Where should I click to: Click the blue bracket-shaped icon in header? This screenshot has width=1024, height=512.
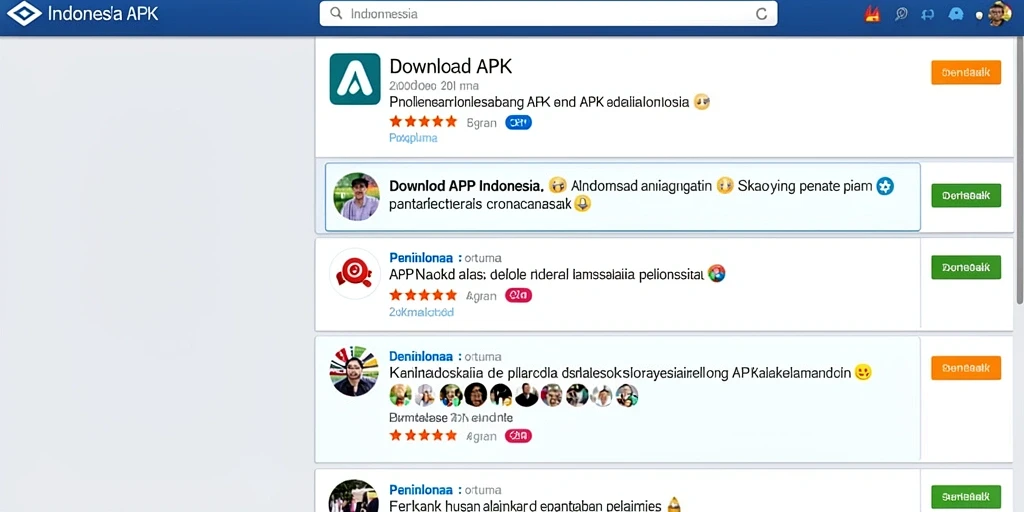point(927,14)
